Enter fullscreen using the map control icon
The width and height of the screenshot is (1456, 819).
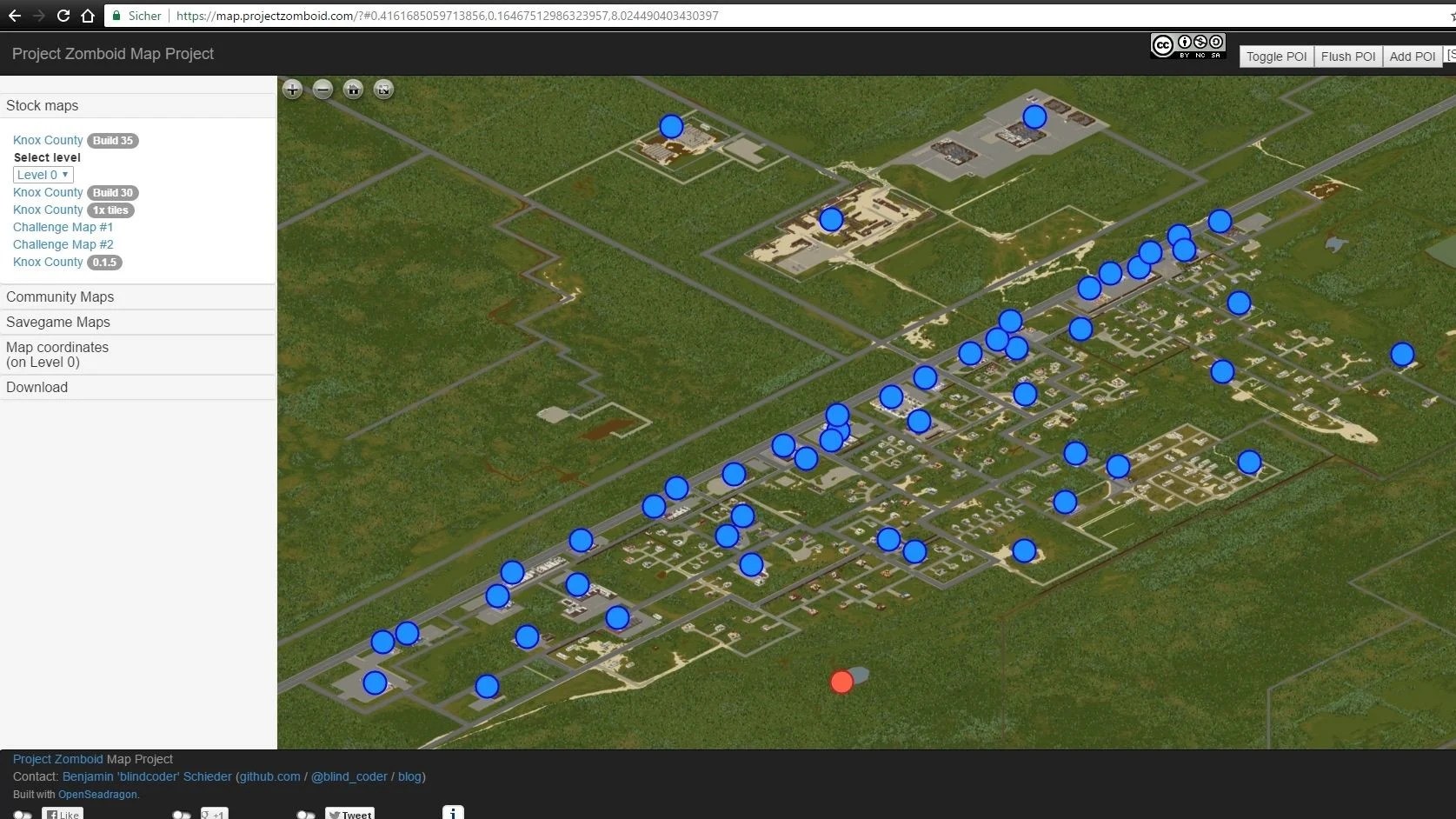tap(383, 90)
